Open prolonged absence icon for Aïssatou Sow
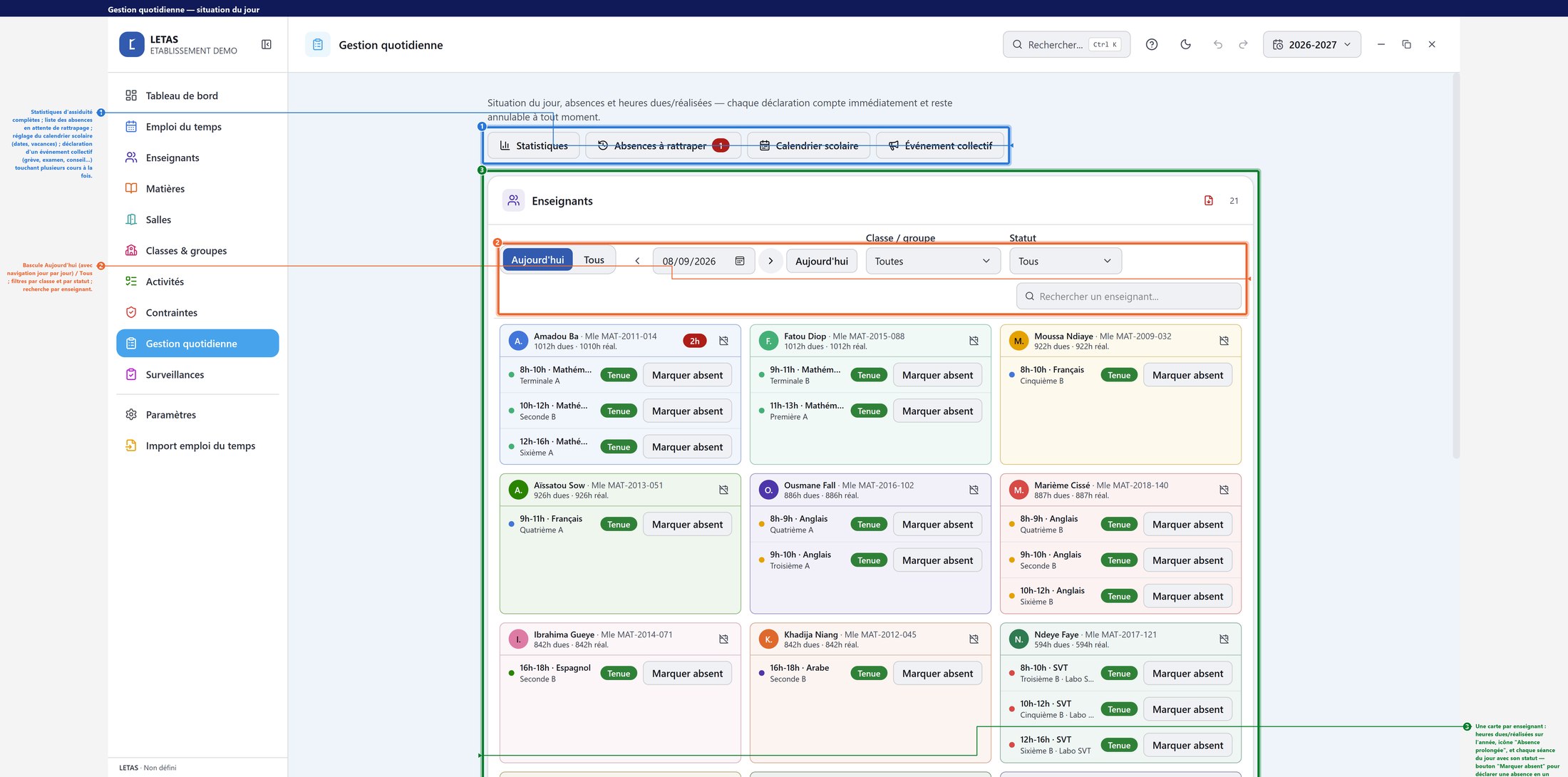The height and width of the screenshot is (777, 1568). click(x=723, y=490)
